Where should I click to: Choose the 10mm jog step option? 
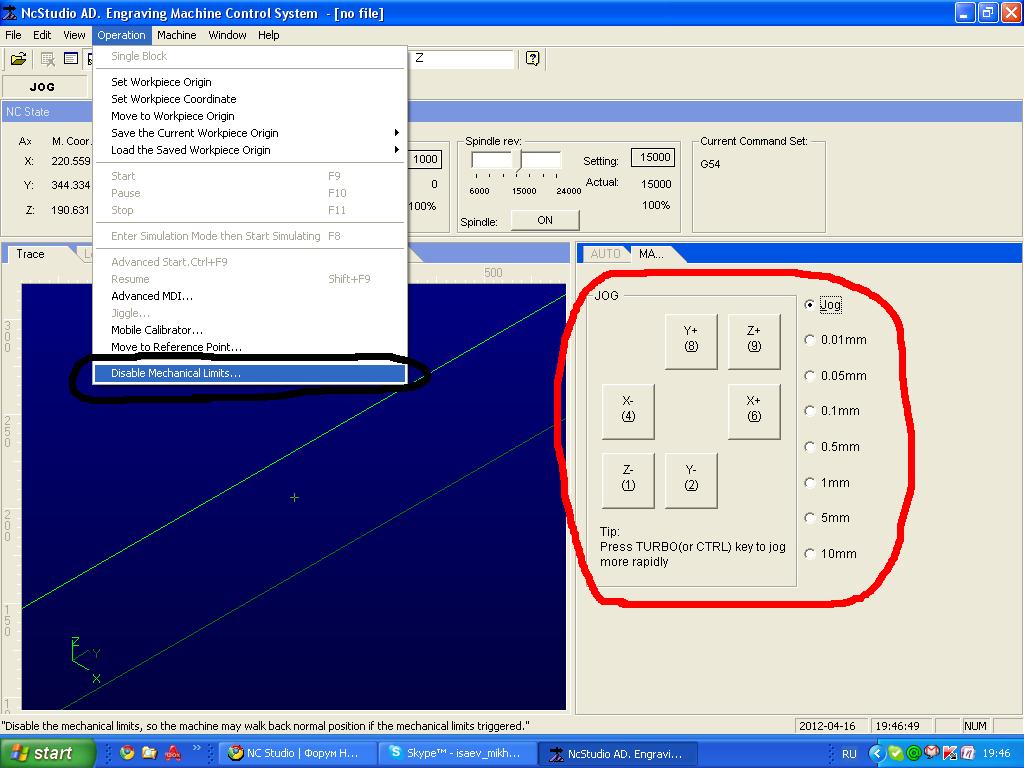(810, 554)
